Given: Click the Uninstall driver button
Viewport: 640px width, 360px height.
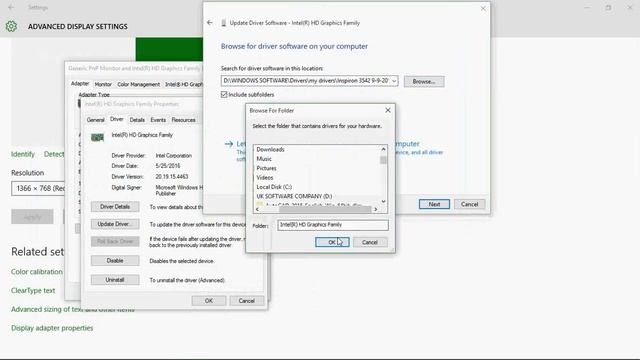Looking at the screenshot, I should pos(115,280).
